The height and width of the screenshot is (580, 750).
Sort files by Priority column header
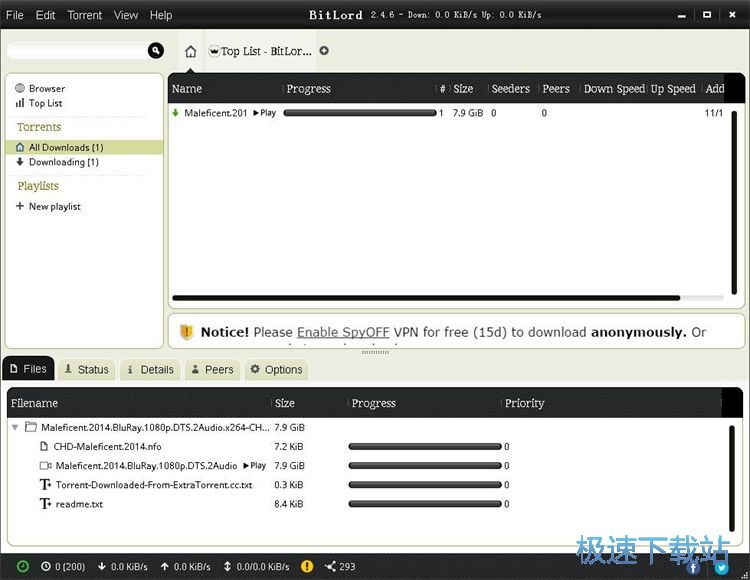click(x=524, y=403)
